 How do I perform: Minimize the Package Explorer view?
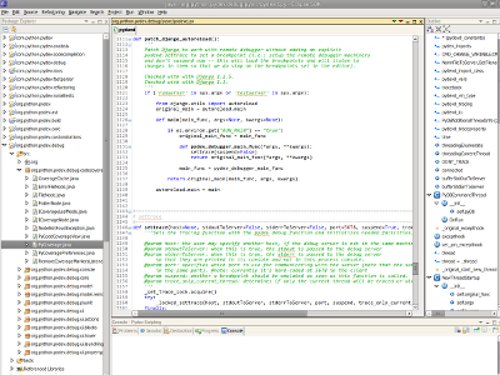tap(94, 21)
